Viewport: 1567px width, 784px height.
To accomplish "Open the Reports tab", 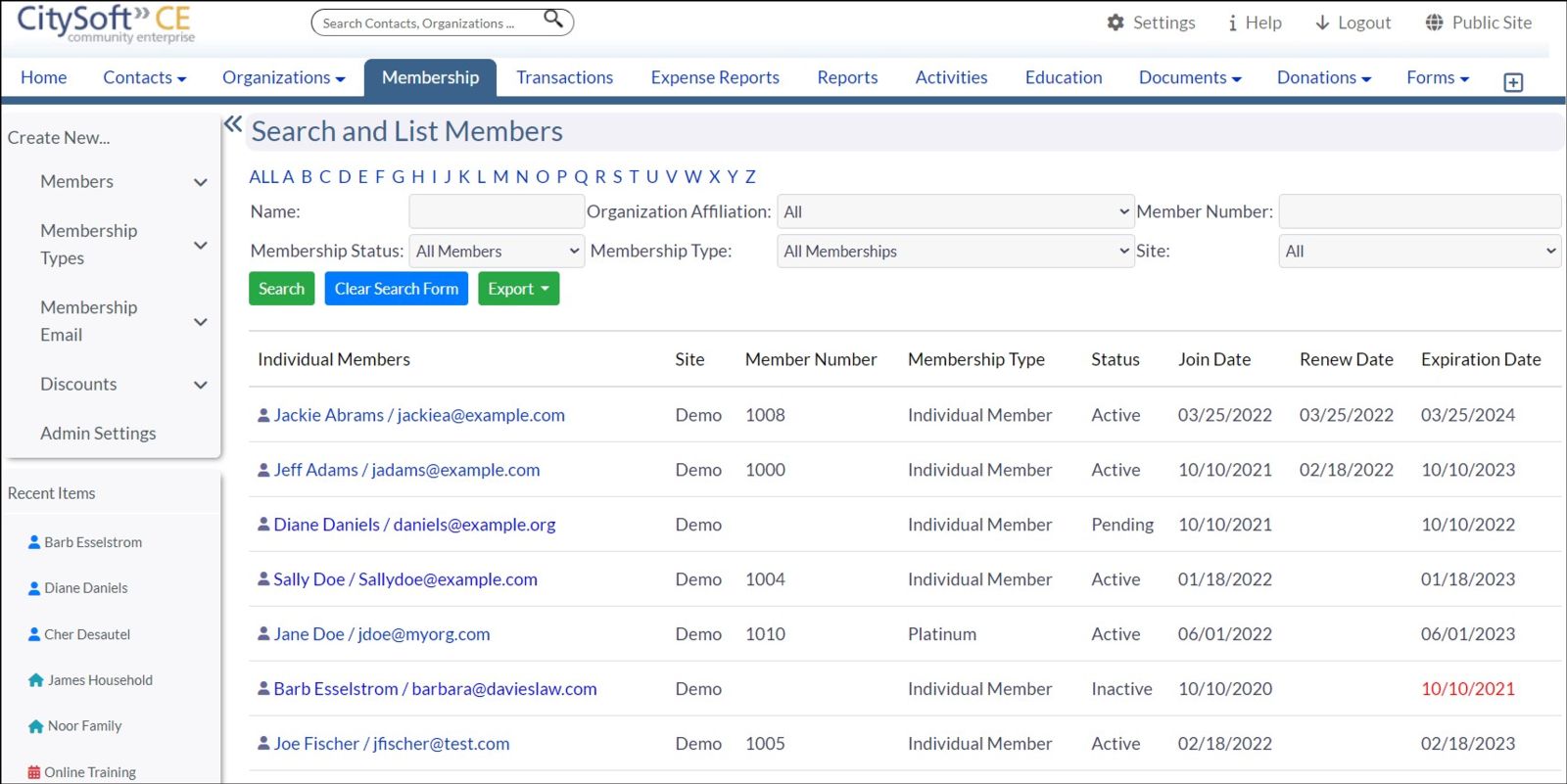I will 847,77.
